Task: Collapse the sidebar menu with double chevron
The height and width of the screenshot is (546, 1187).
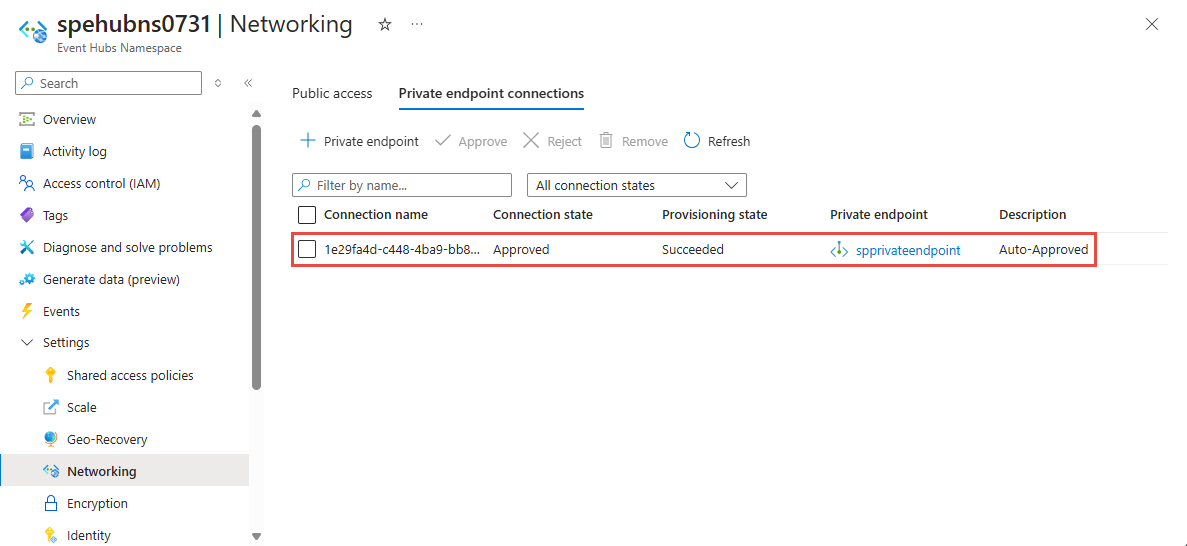Action: [x=248, y=83]
